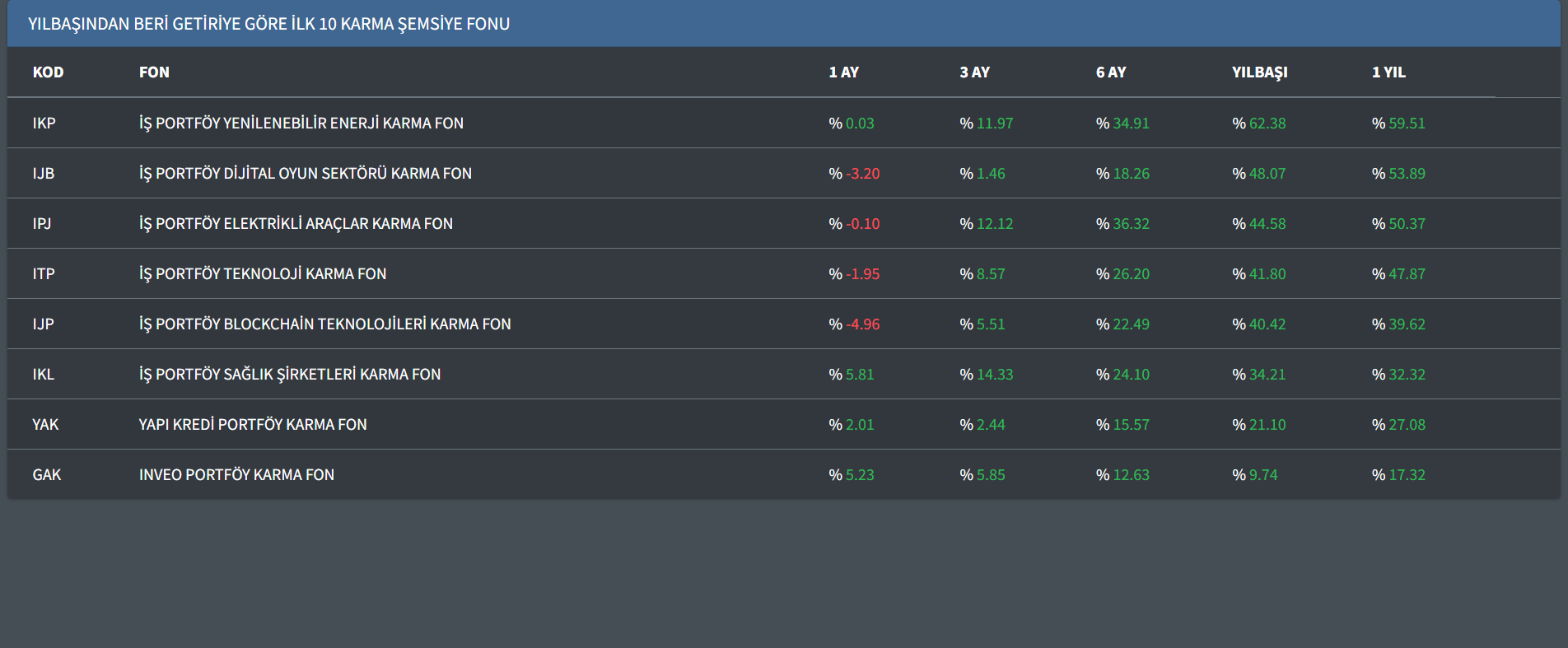Click the 1 YIL column header

(1388, 72)
